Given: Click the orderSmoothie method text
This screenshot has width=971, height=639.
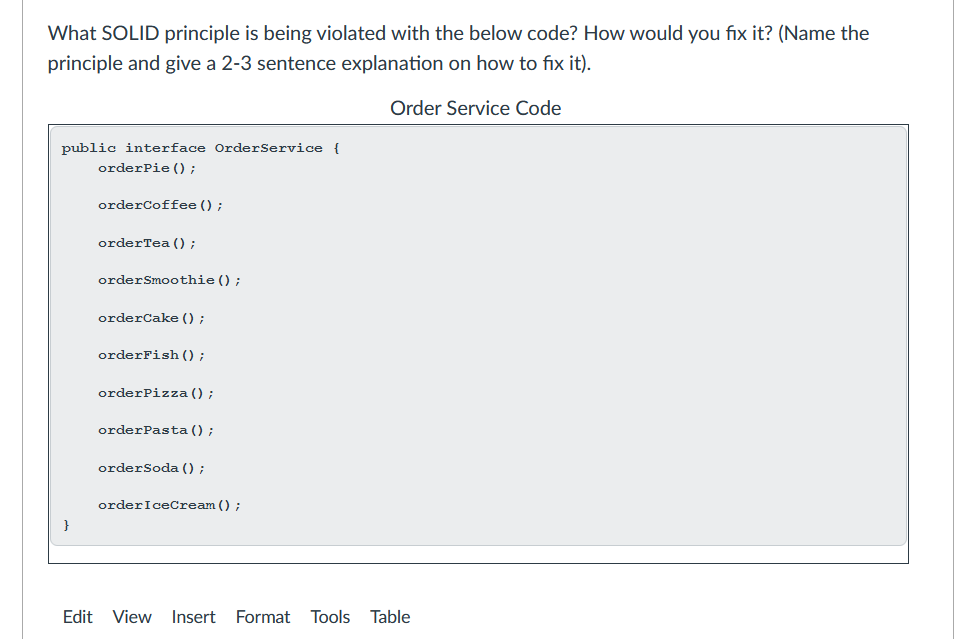Looking at the screenshot, I should [167, 280].
